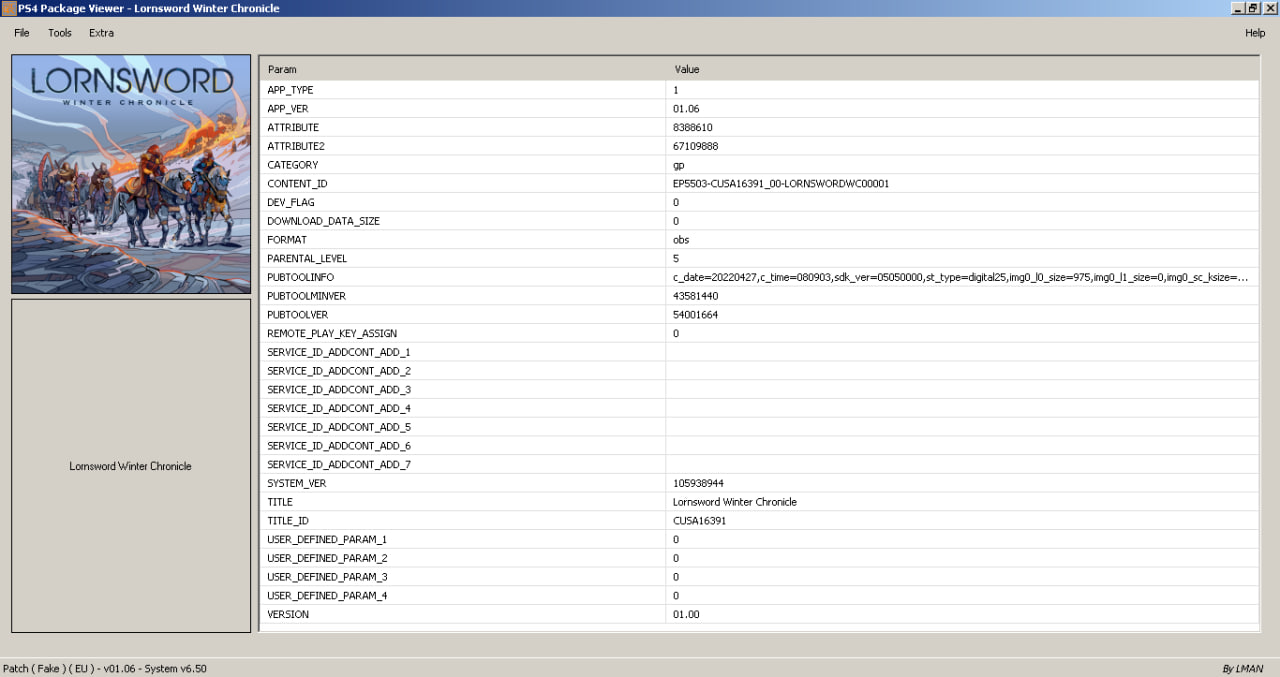Click the SERVICE_ID_ADDCONT_ADD_6 row
Viewport: 1280px width, 677px height.
pyautogui.click(x=759, y=445)
